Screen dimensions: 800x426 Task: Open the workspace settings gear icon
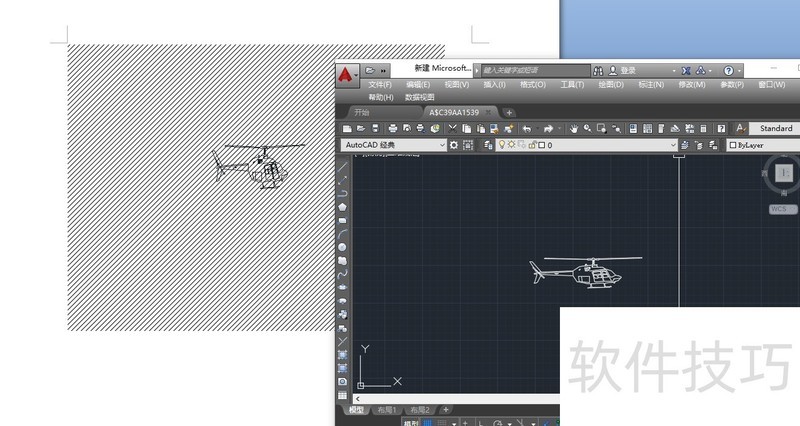pos(454,145)
